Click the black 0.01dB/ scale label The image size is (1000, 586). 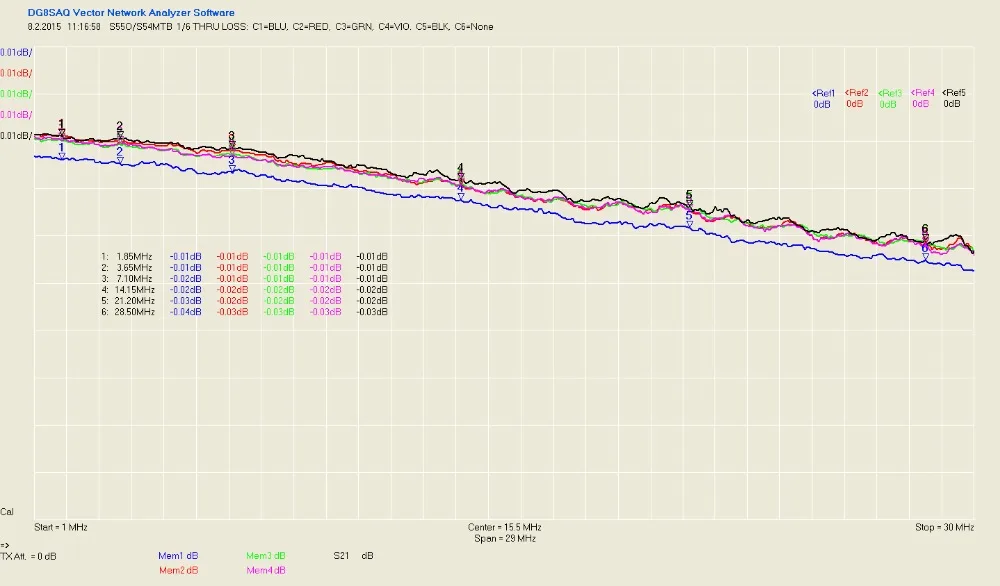point(16,136)
